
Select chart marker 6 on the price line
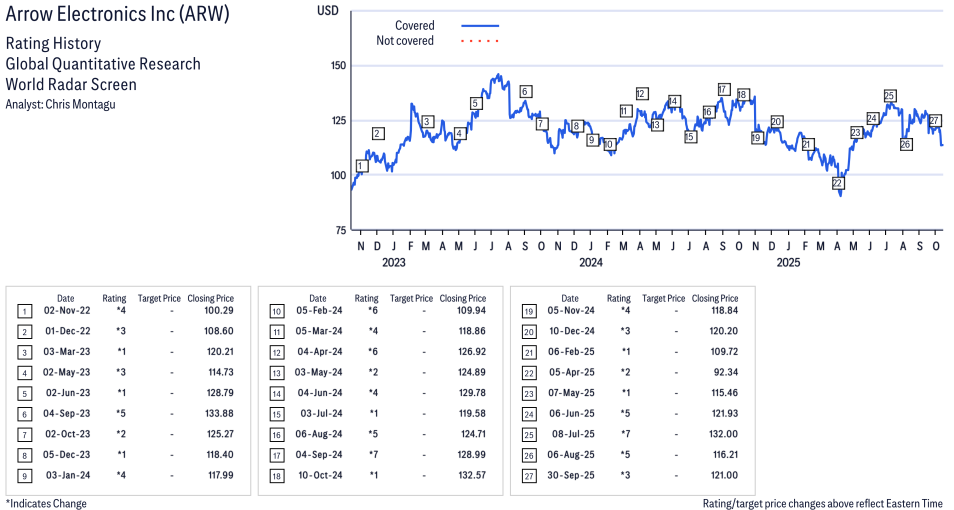click(525, 92)
